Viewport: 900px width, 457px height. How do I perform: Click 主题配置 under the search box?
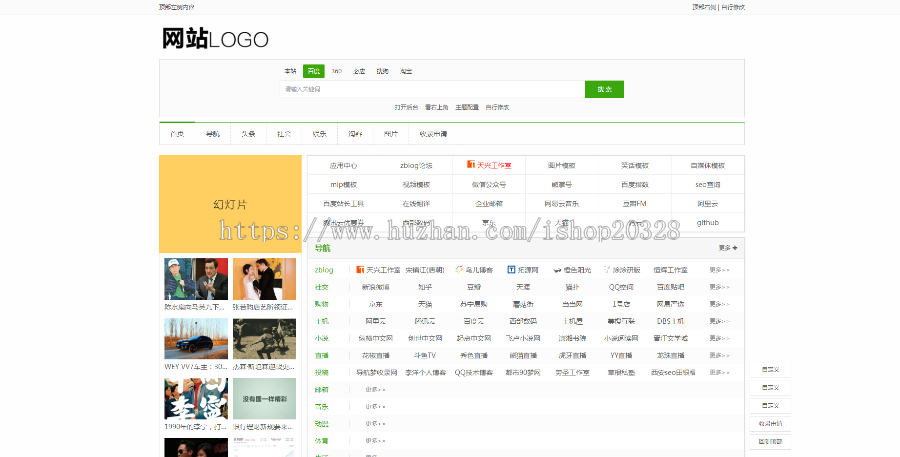click(x=467, y=107)
